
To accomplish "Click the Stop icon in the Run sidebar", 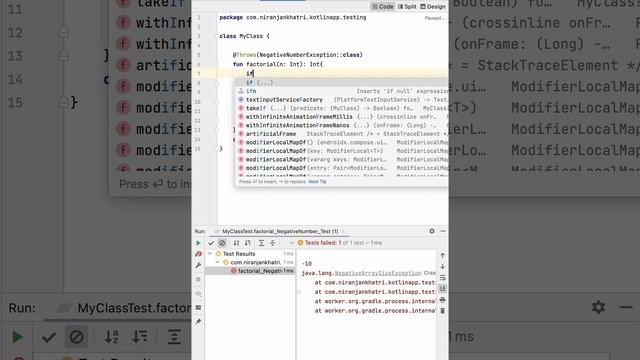I will pos(198,279).
